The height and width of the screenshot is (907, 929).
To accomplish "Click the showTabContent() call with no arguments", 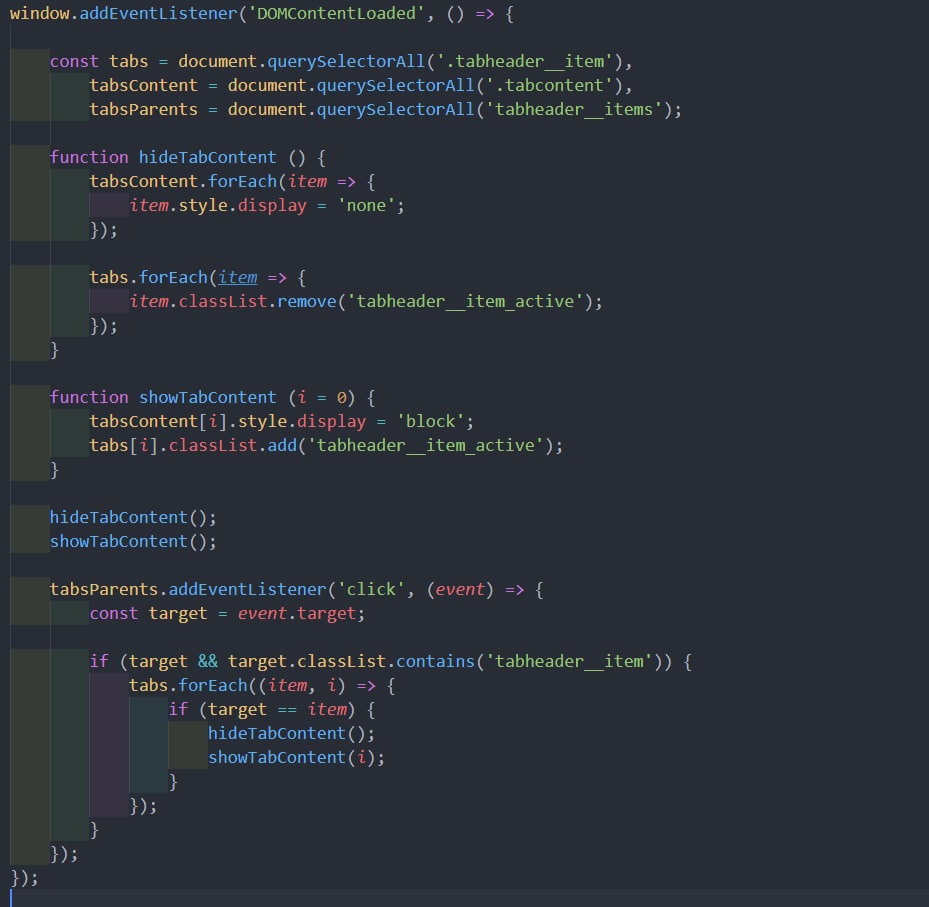I will (133, 541).
